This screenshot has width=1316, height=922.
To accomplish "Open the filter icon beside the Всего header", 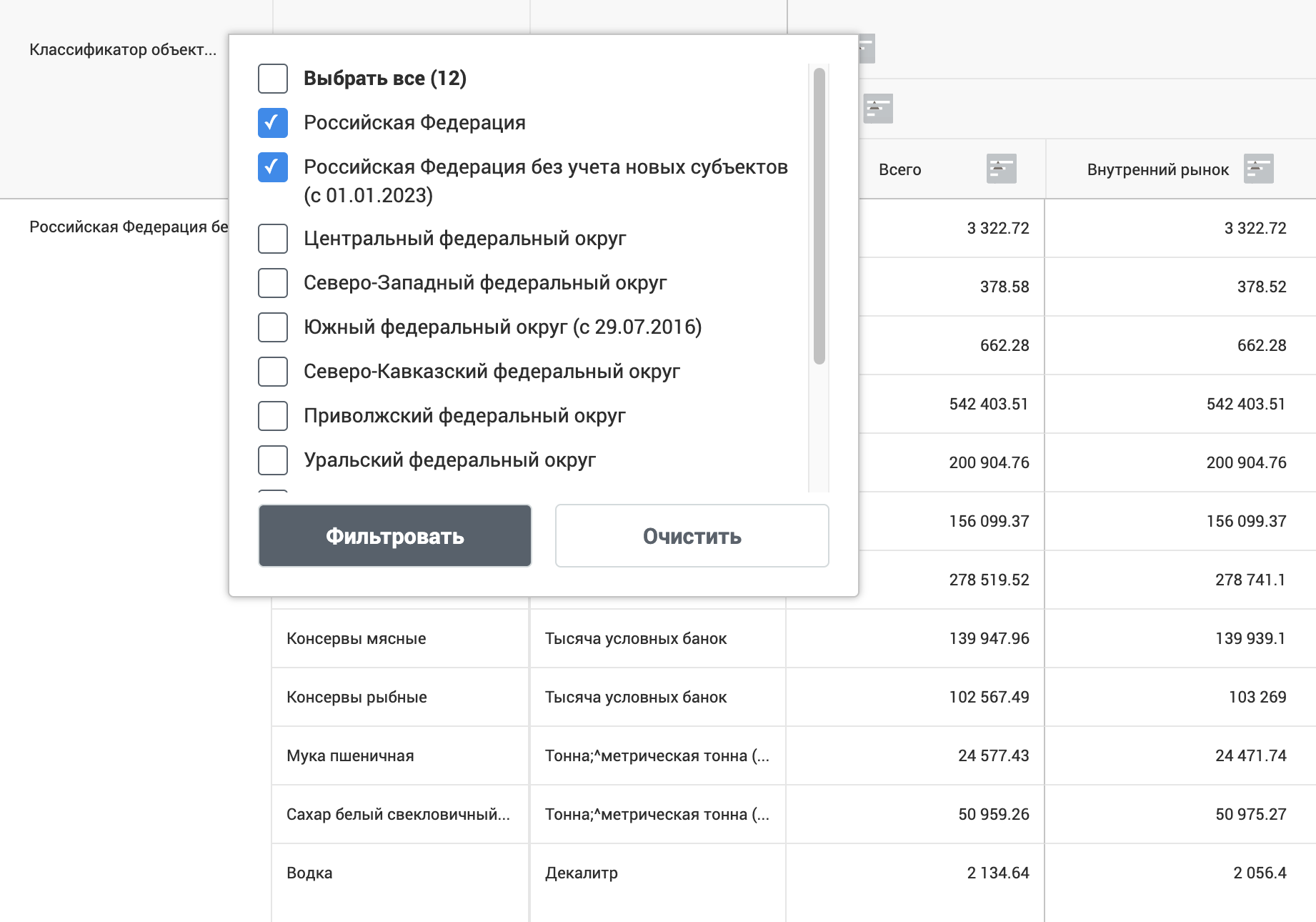I will tap(1001, 169).
